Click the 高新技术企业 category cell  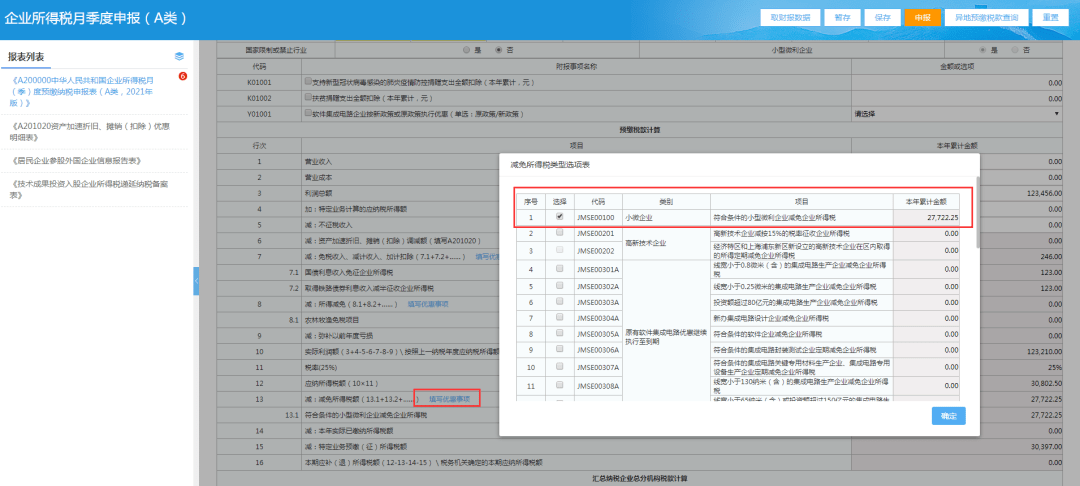(x=667, y=242)
